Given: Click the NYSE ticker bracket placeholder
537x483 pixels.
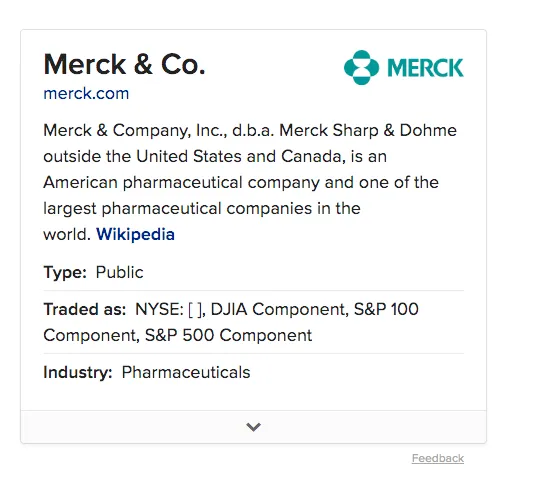Looking at the screenshot, I should pos(196,310).
